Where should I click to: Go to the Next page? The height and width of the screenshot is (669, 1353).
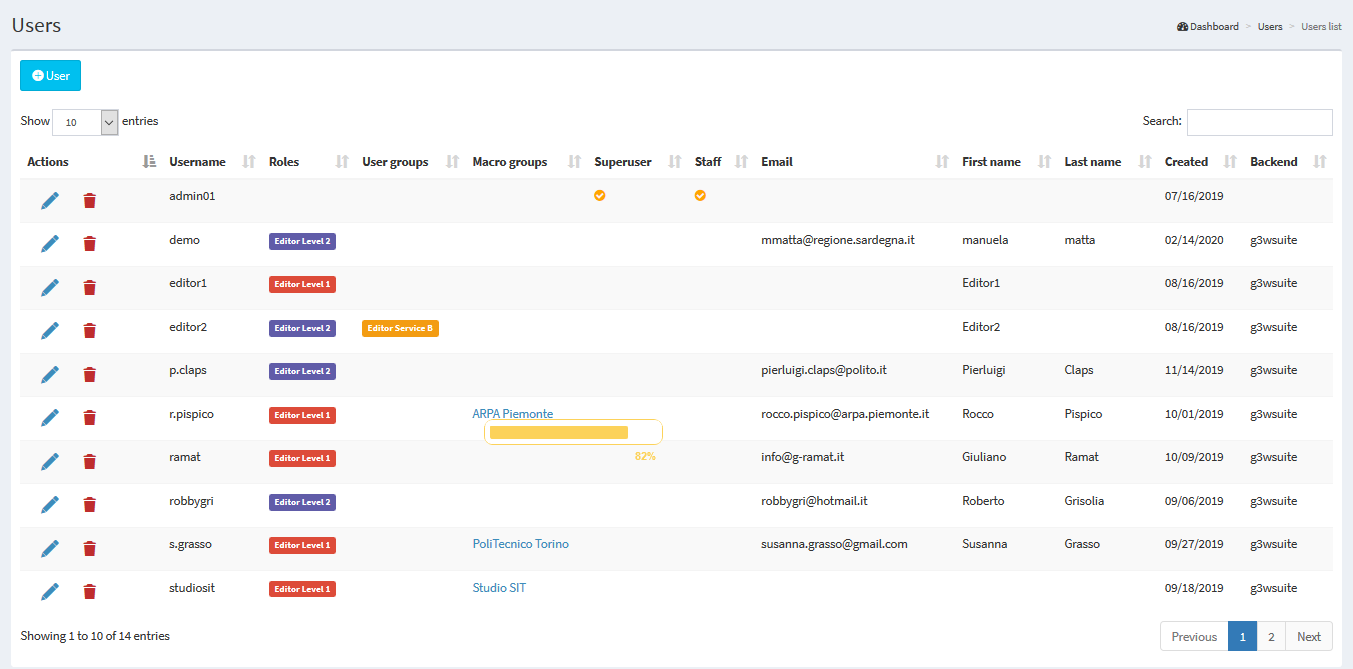1309,637
